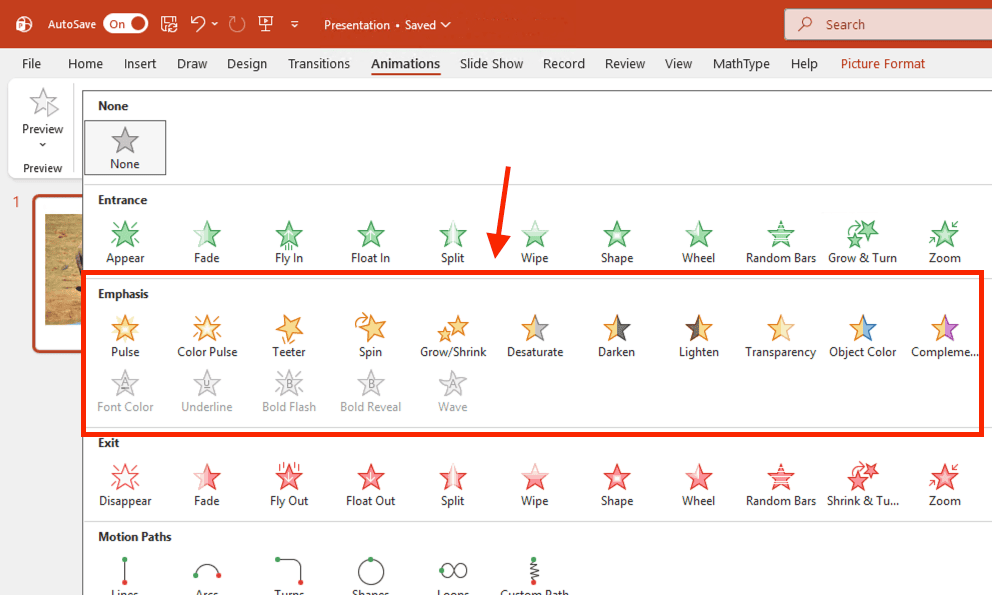Screen dimensions: 992x595
Task: Click in the Search box
Action: tap(890, 24)
